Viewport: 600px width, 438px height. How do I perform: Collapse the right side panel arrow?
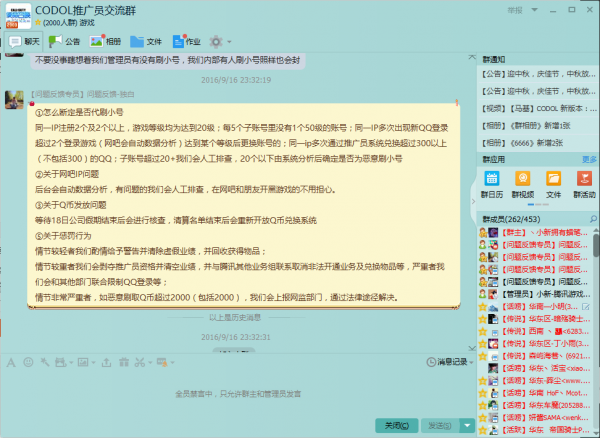pos(473,201)
